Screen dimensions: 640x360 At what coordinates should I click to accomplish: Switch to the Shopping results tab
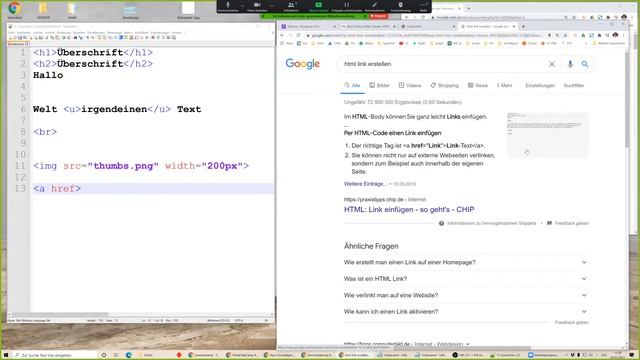tap(444, 85)
